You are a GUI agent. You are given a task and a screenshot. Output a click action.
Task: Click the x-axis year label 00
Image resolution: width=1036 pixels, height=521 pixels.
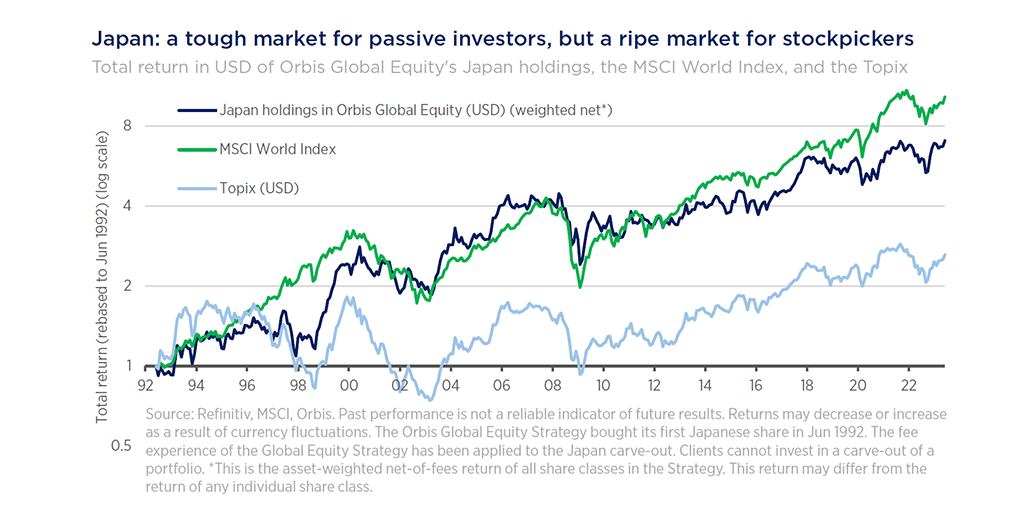[348, 385]
